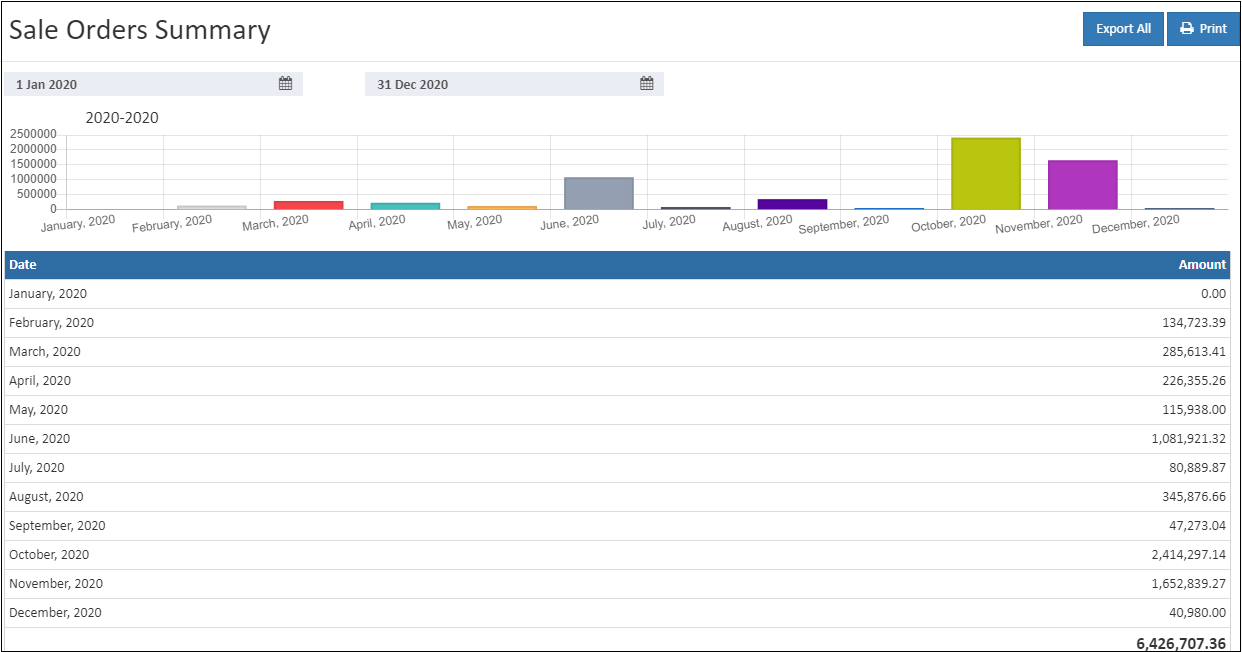1242x652 pixels.
Task: Click the January amount 0.00
Action: (x=1214, y=294)
